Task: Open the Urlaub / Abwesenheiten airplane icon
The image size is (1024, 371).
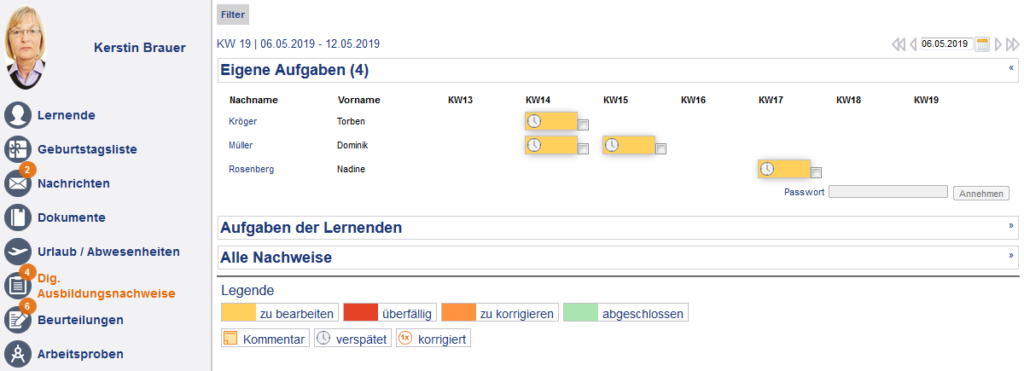Action: (18, 251)
